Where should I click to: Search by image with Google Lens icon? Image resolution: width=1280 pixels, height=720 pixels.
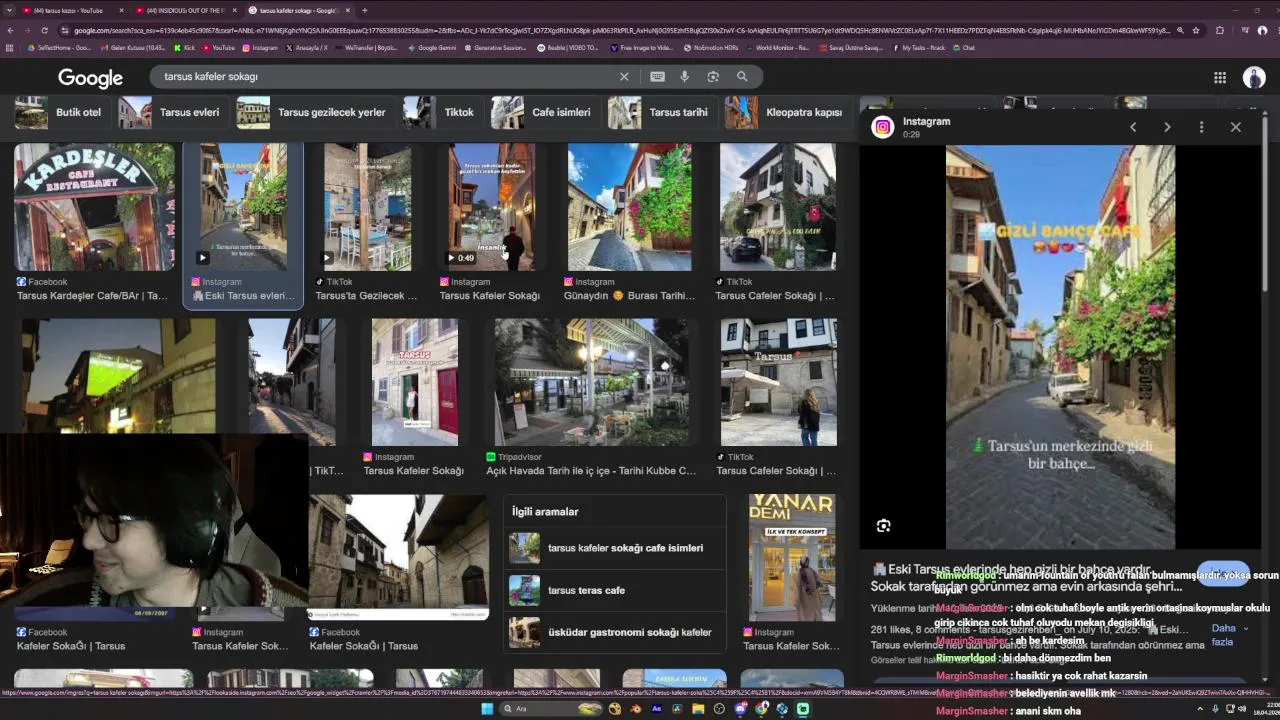click(x=713, y=77)
